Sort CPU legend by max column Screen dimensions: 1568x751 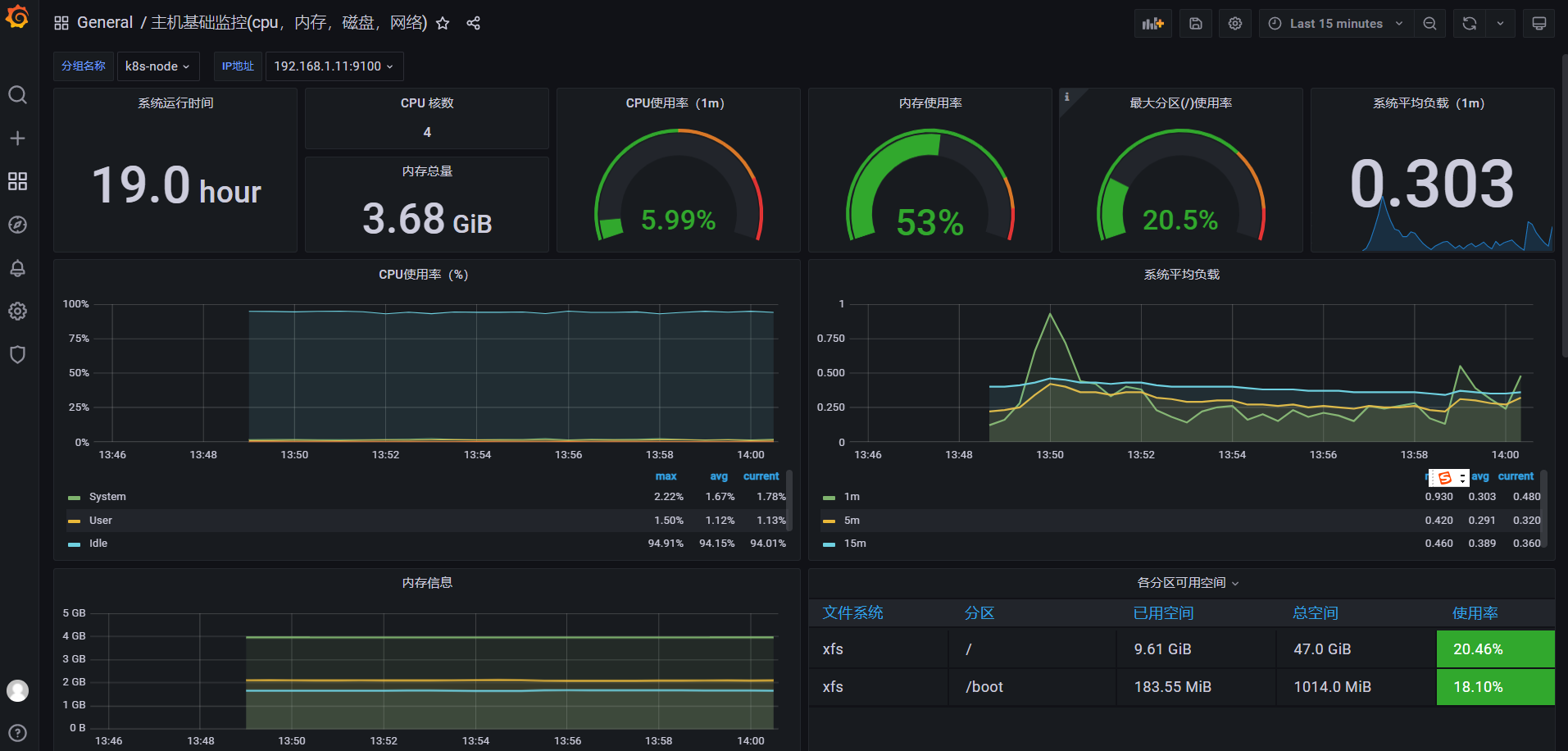point(666,476)
